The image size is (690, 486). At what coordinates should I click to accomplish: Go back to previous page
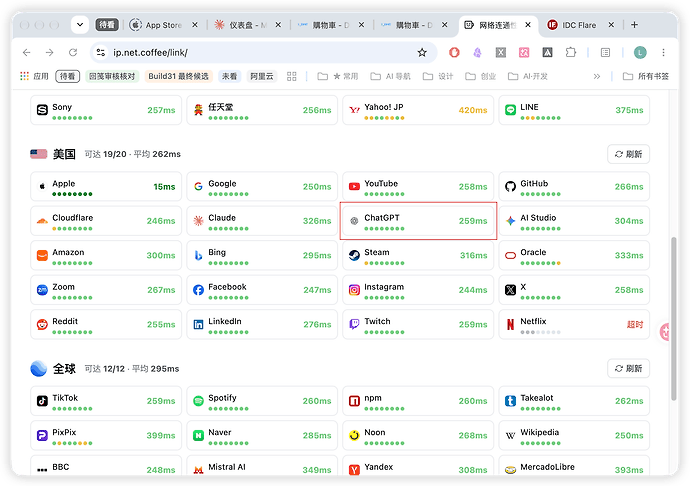click(27, 53)
